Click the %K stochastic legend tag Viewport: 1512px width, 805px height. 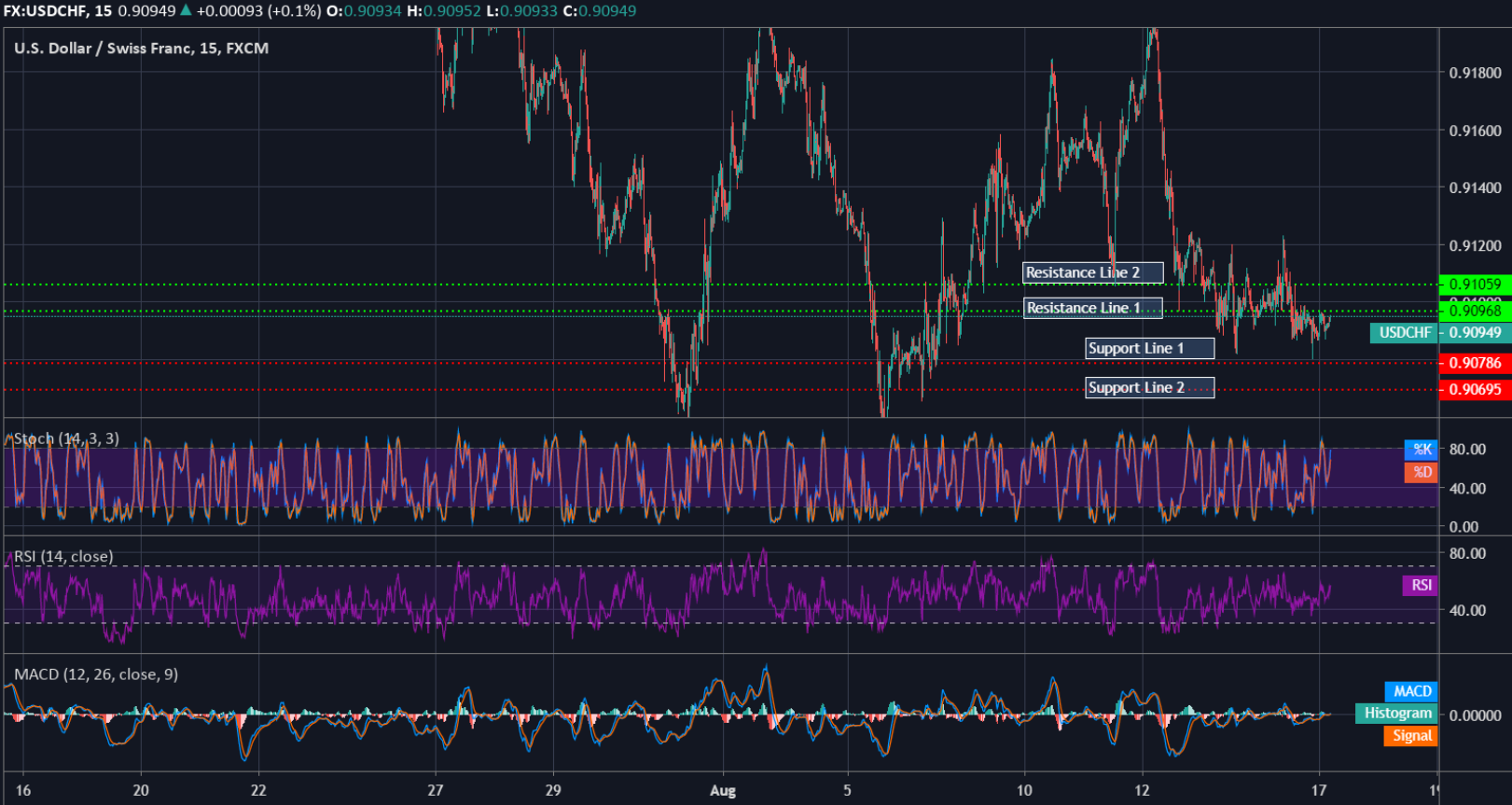pyautogui.click(x=1422, y=450)
